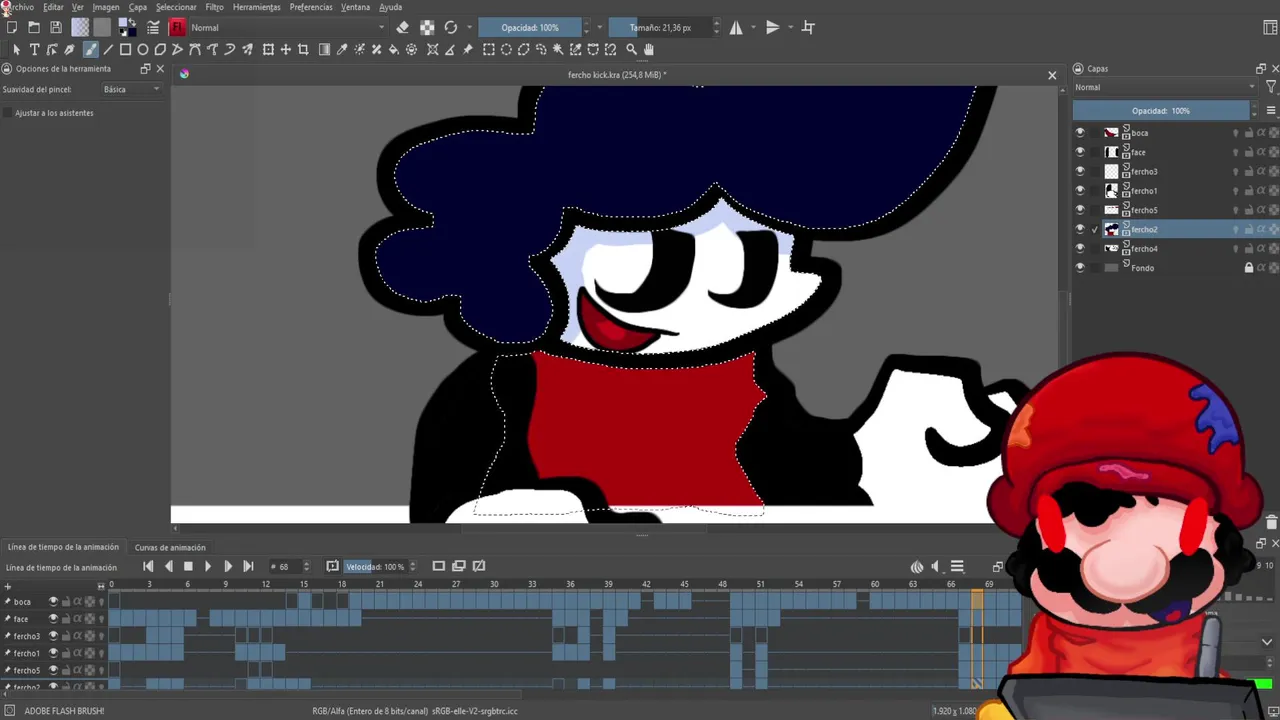The image size is (1280, 720).
Task: Select the text tool
Action: 34,49
